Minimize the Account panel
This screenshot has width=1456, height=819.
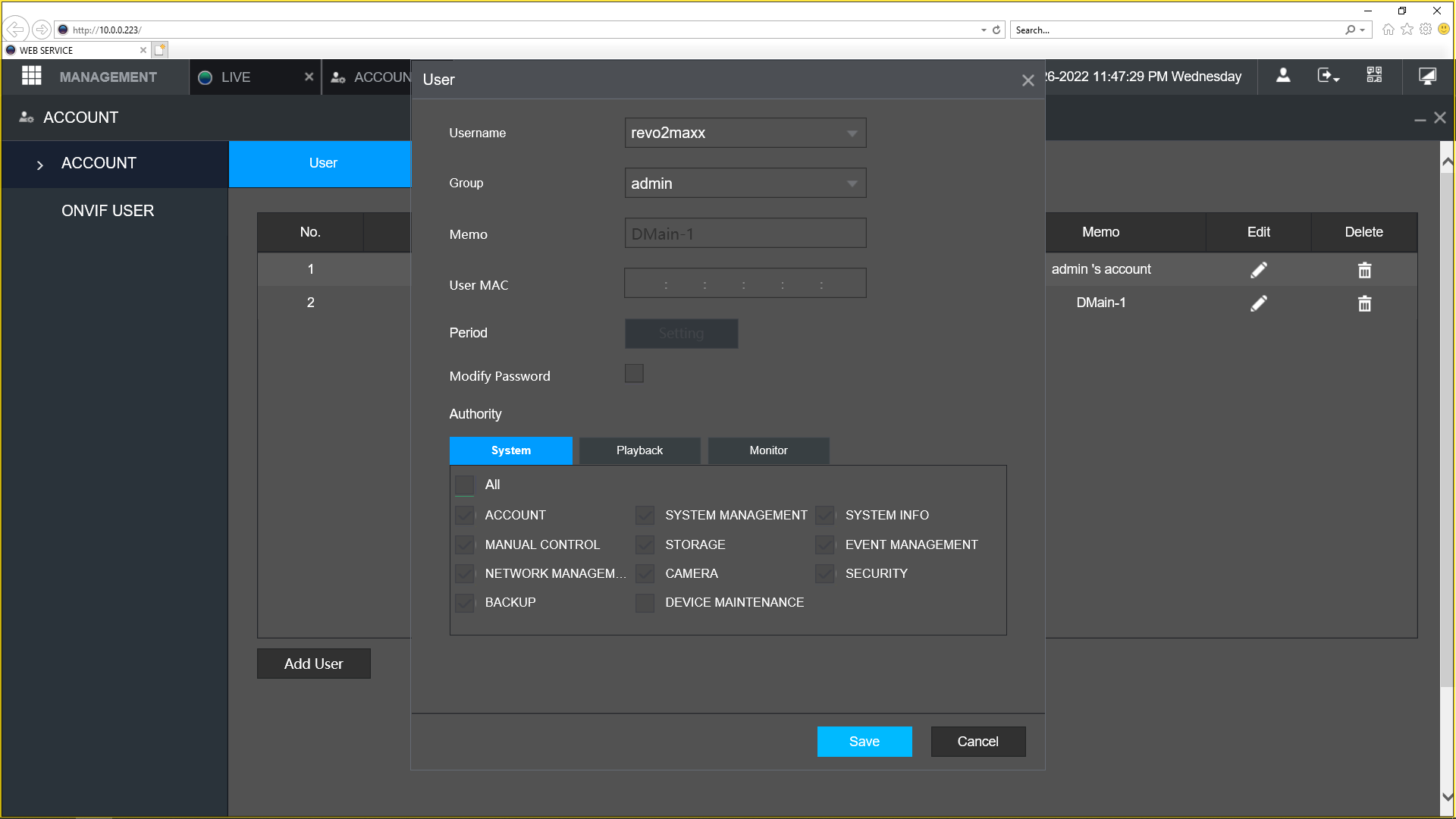point(1420,119)
